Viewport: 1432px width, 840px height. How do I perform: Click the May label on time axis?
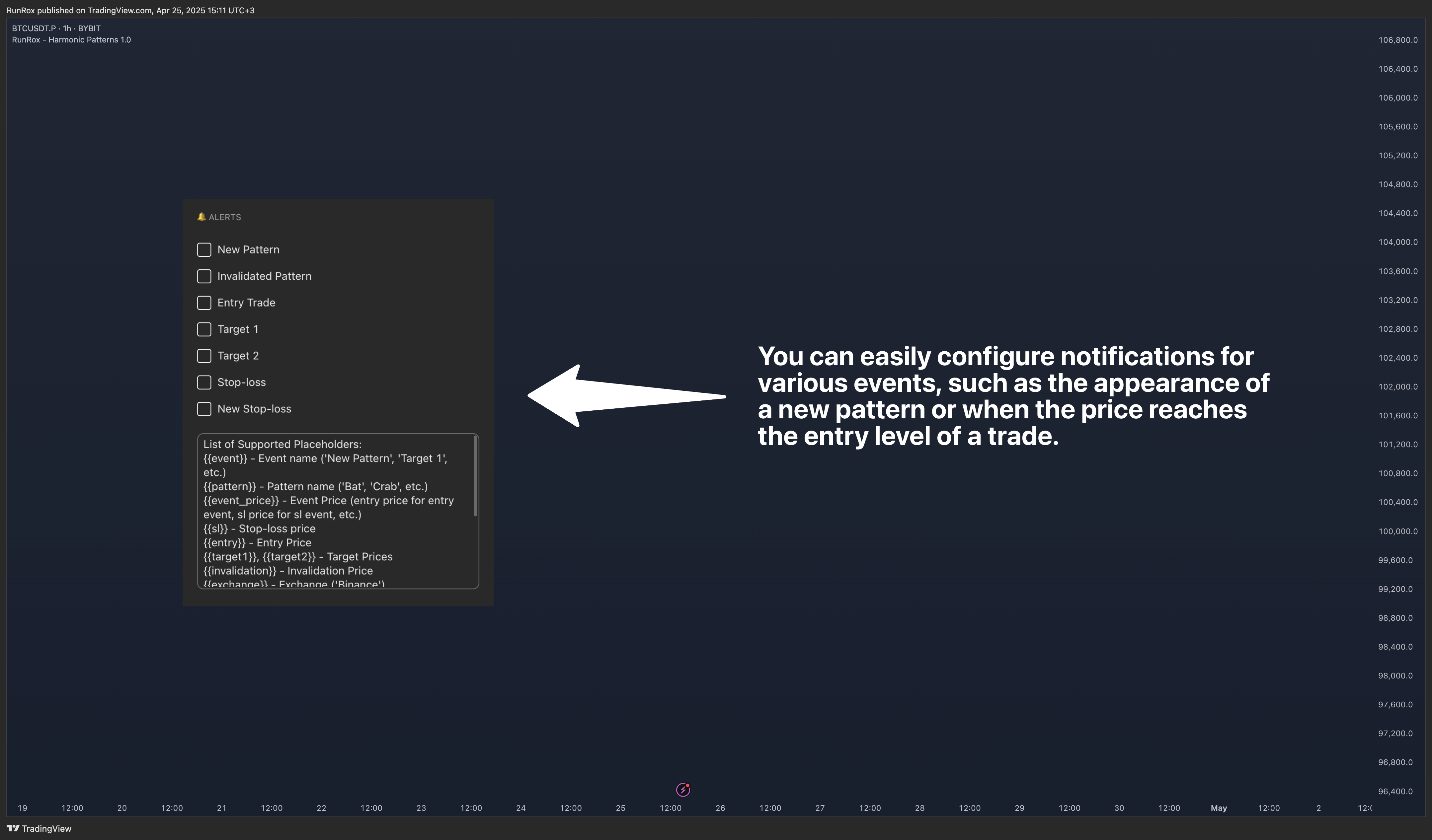[1218, 807]
